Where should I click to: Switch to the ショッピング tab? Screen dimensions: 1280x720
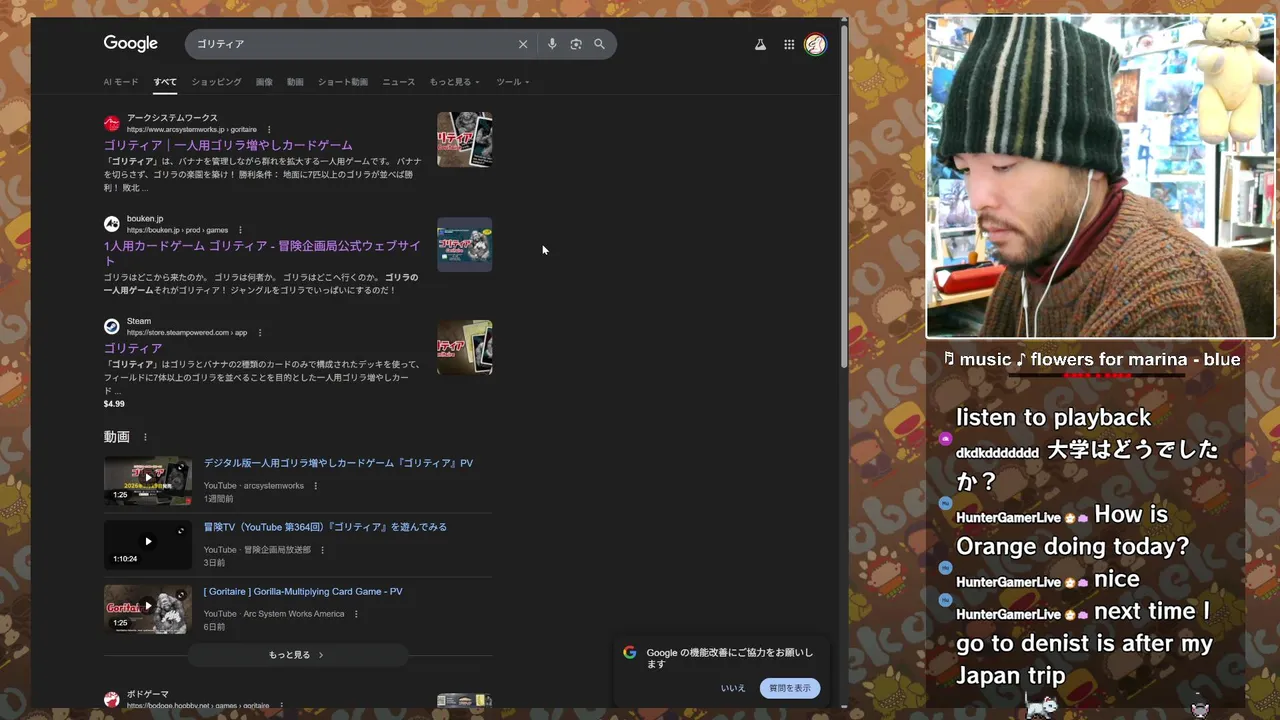(x=216, y=82)
